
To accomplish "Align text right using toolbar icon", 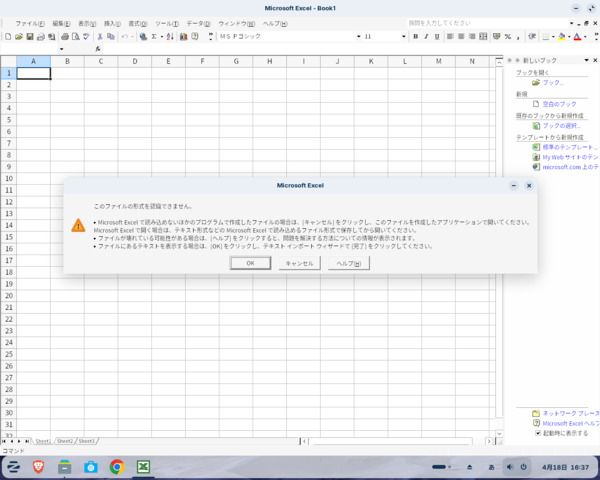I will (472, 36).
